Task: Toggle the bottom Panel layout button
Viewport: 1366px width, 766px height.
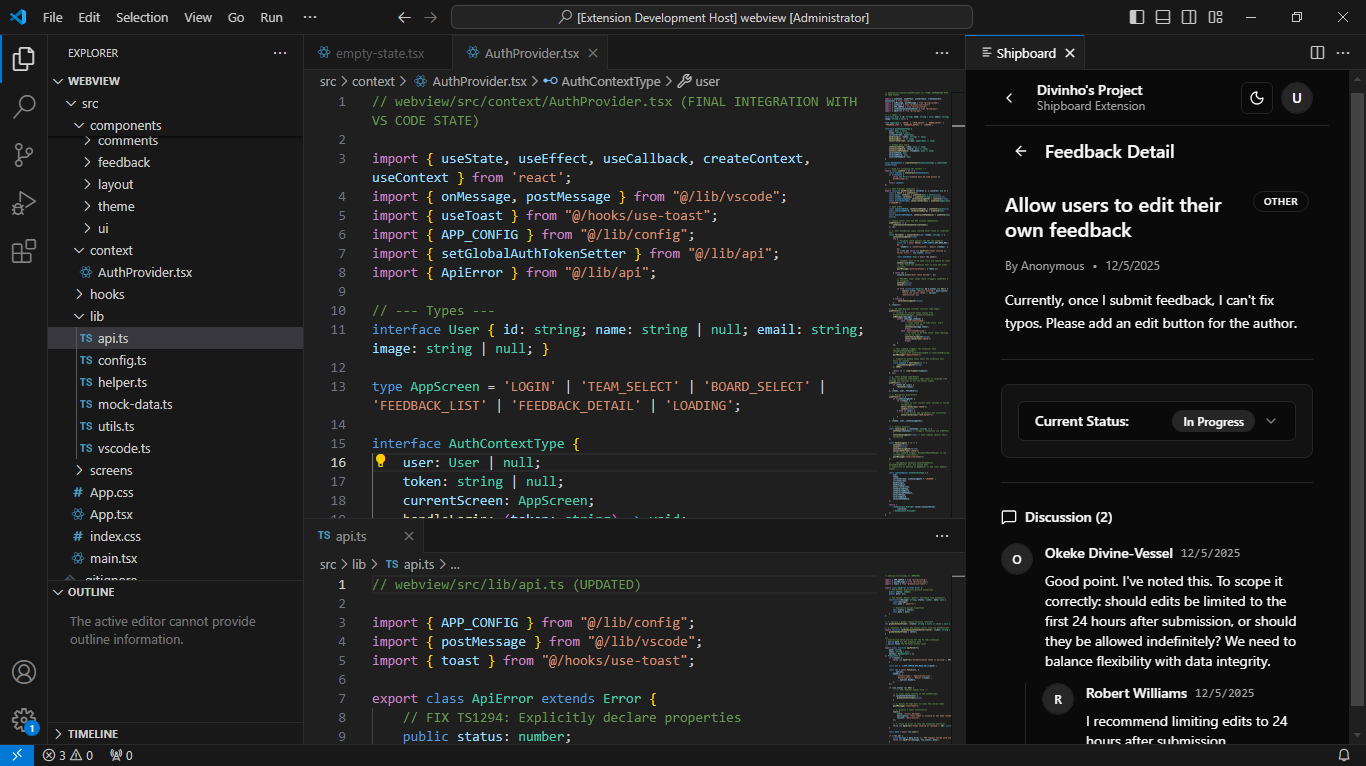Action: 1162,18
